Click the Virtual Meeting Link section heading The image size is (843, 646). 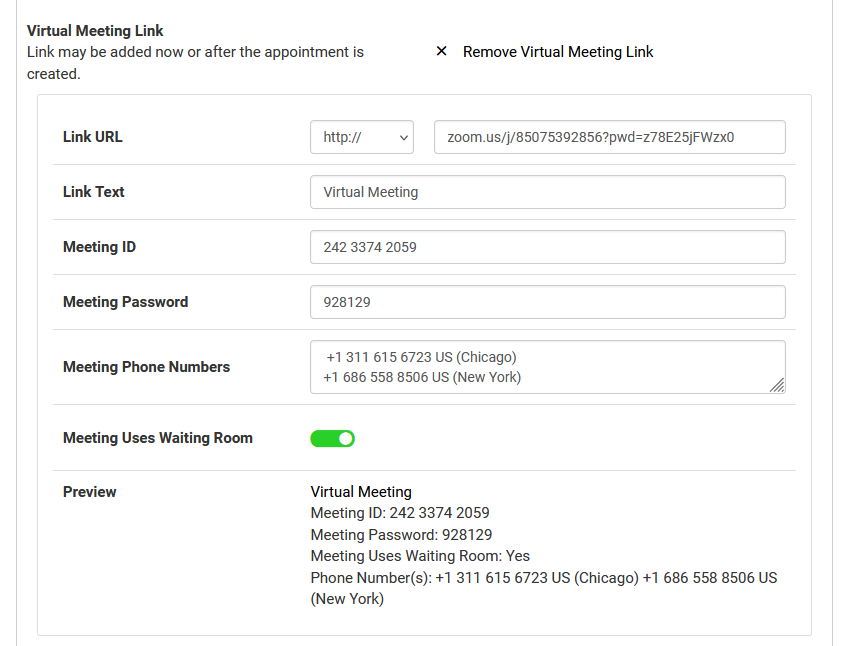click(x=95, y=31)
